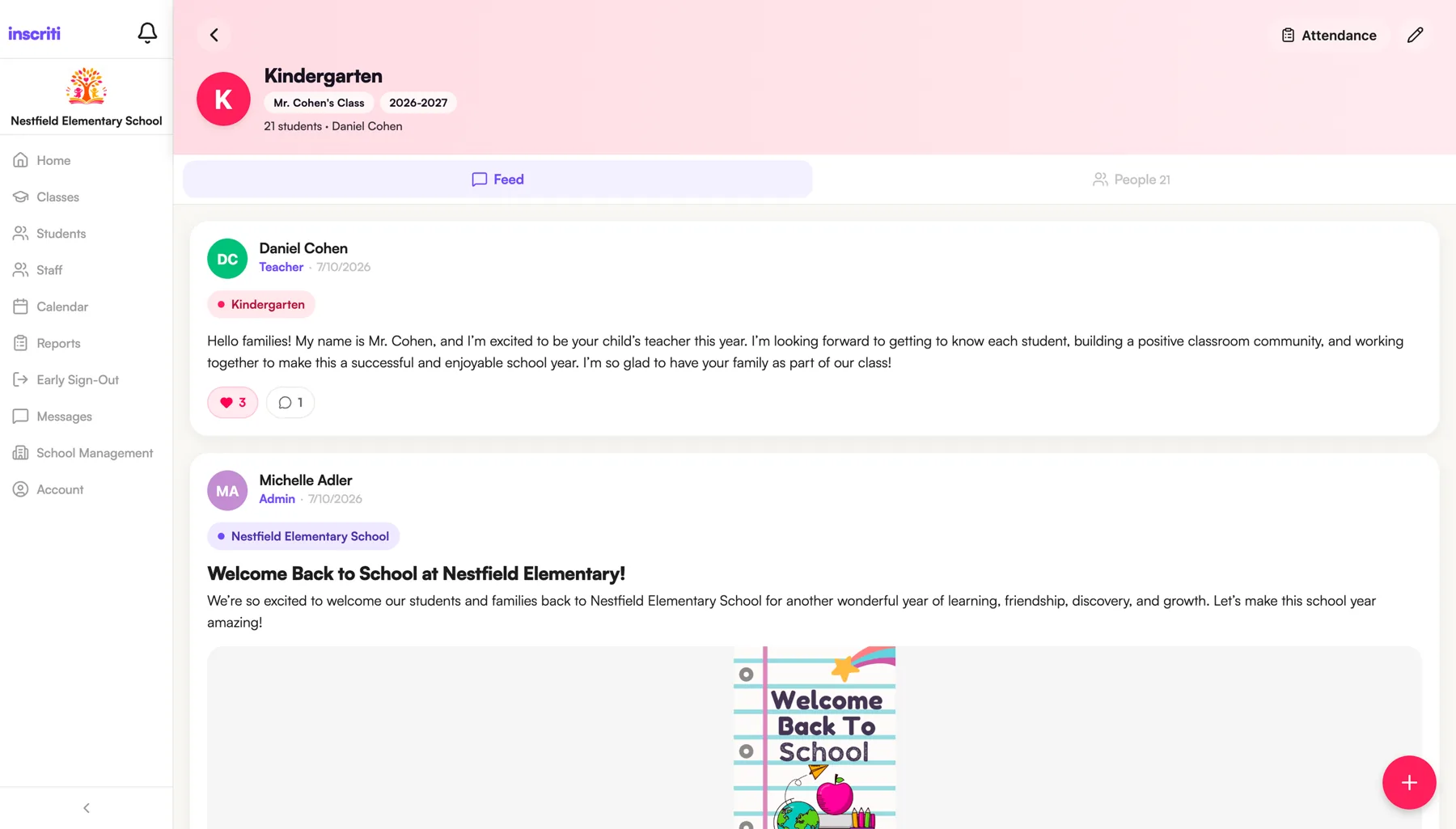
Task: Open Early Sign-Out in the sidebar
Action: pos(87,379)
